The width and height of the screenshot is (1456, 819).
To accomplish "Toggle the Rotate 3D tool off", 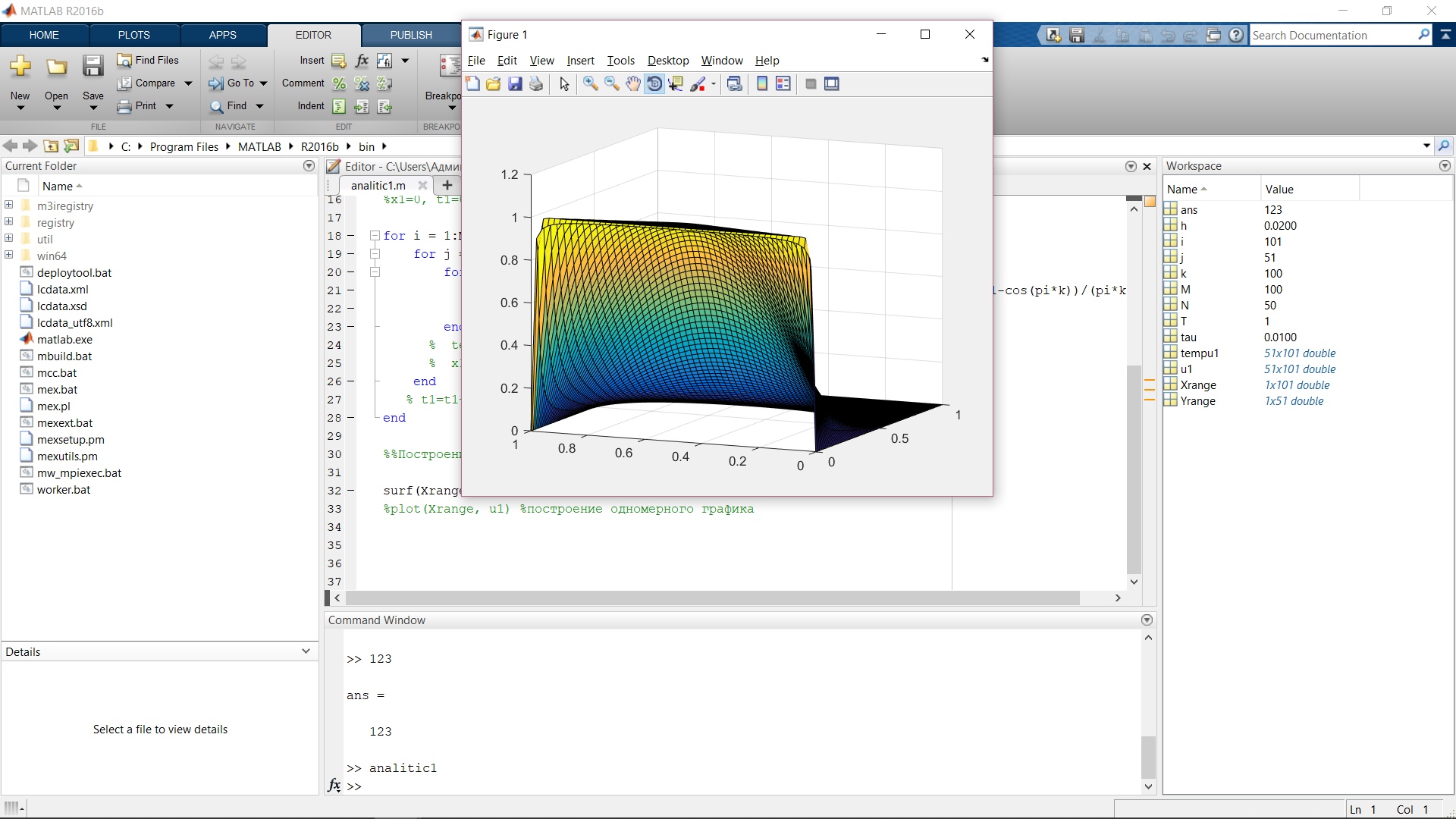I will point(654,84).
